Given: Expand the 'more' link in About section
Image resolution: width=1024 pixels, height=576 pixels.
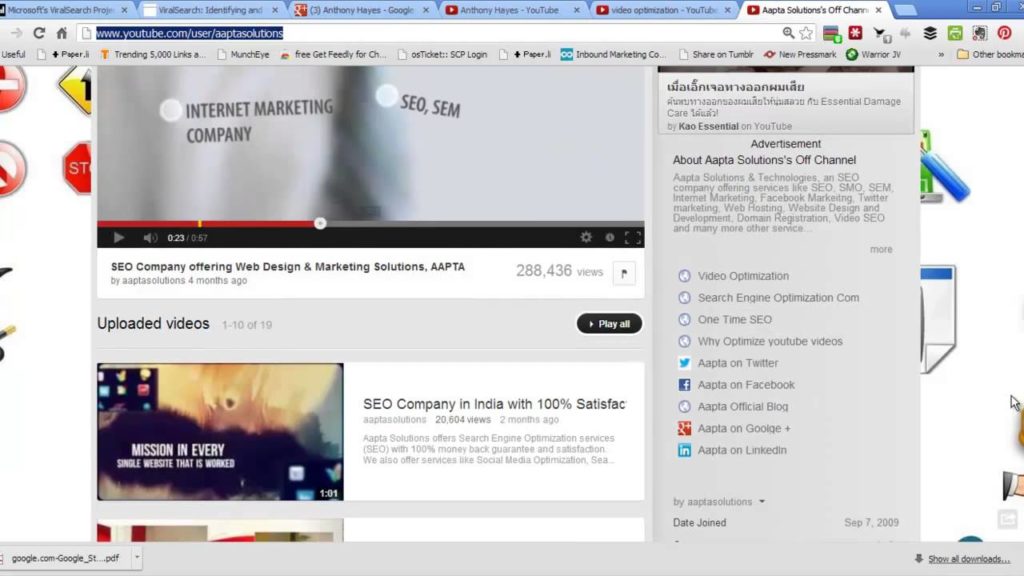Looking at the screenshot, I should point(880,249).
